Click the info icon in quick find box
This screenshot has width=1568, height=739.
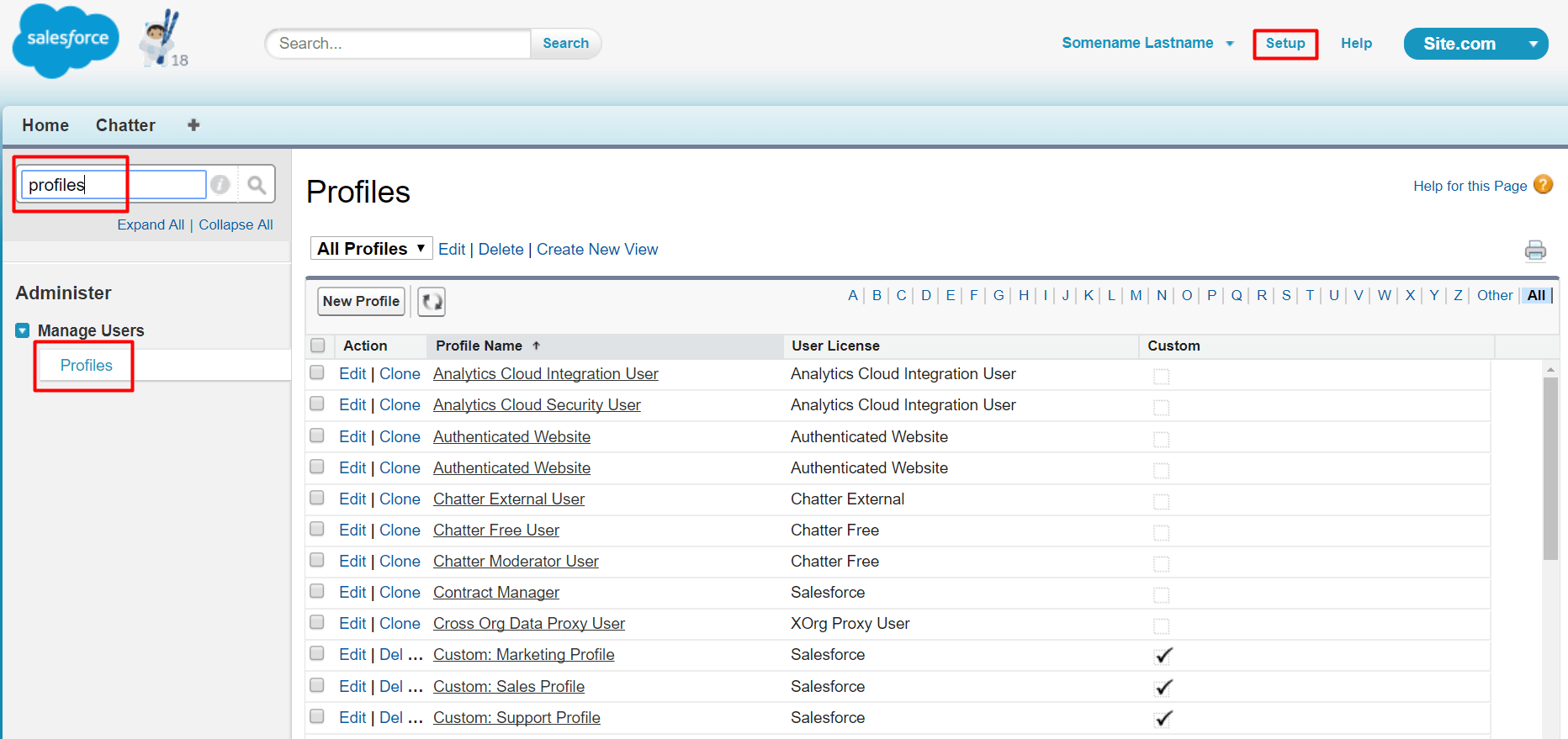coord(220,184)
